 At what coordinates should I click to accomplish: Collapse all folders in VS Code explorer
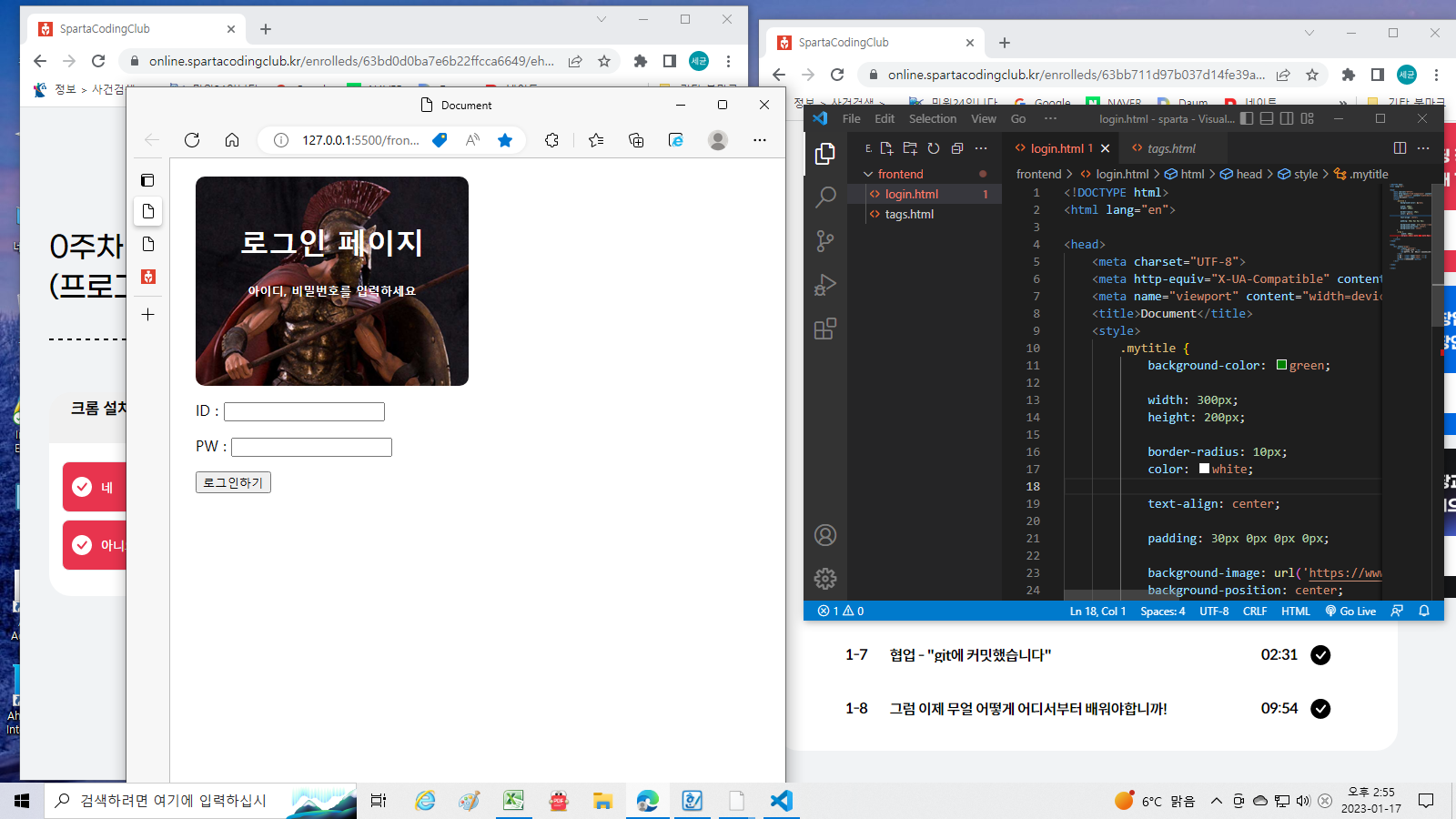[957, 148]
